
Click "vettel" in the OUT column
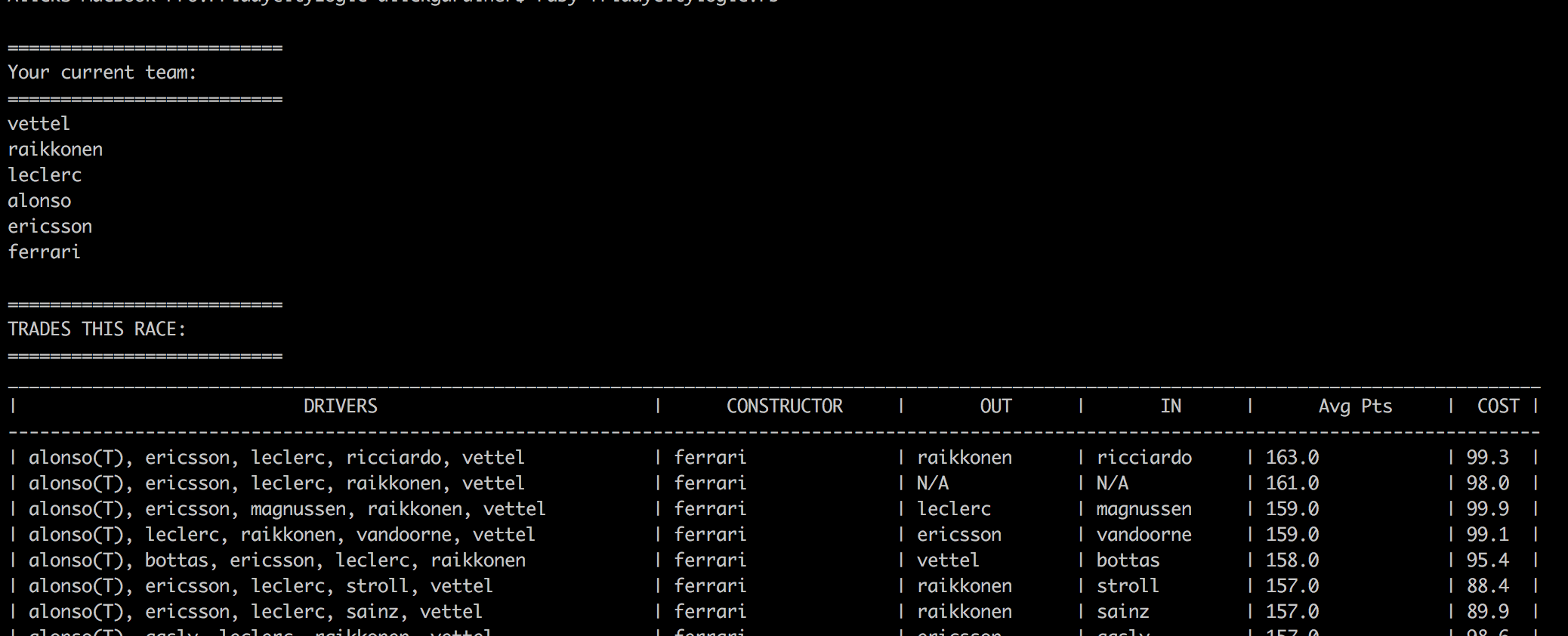pos(948,560)
